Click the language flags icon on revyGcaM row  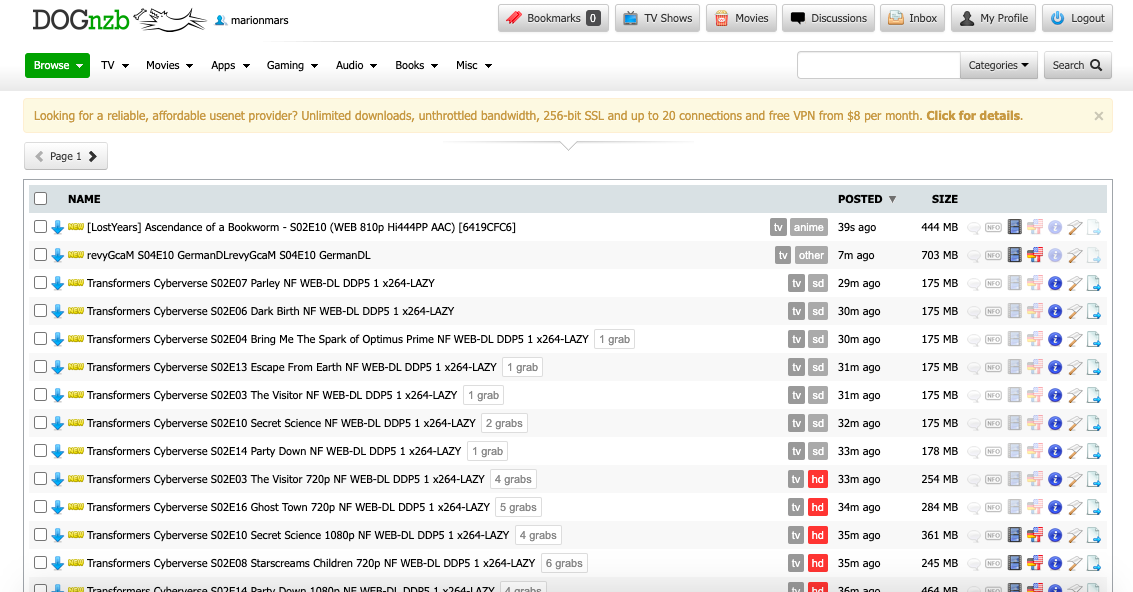(x=1035, y=255)
